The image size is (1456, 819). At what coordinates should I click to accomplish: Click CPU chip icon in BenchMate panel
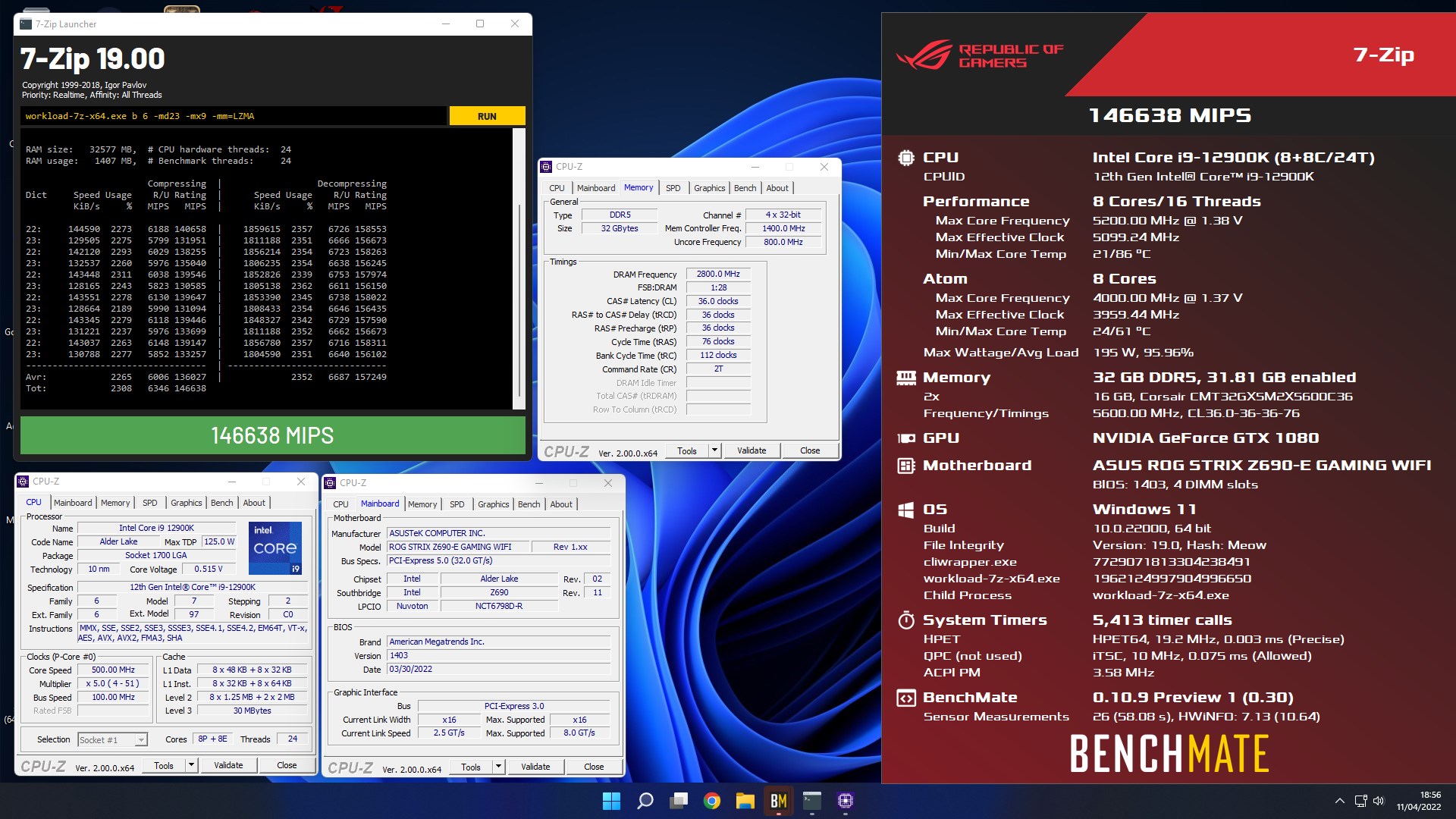[x=905, y=158]
